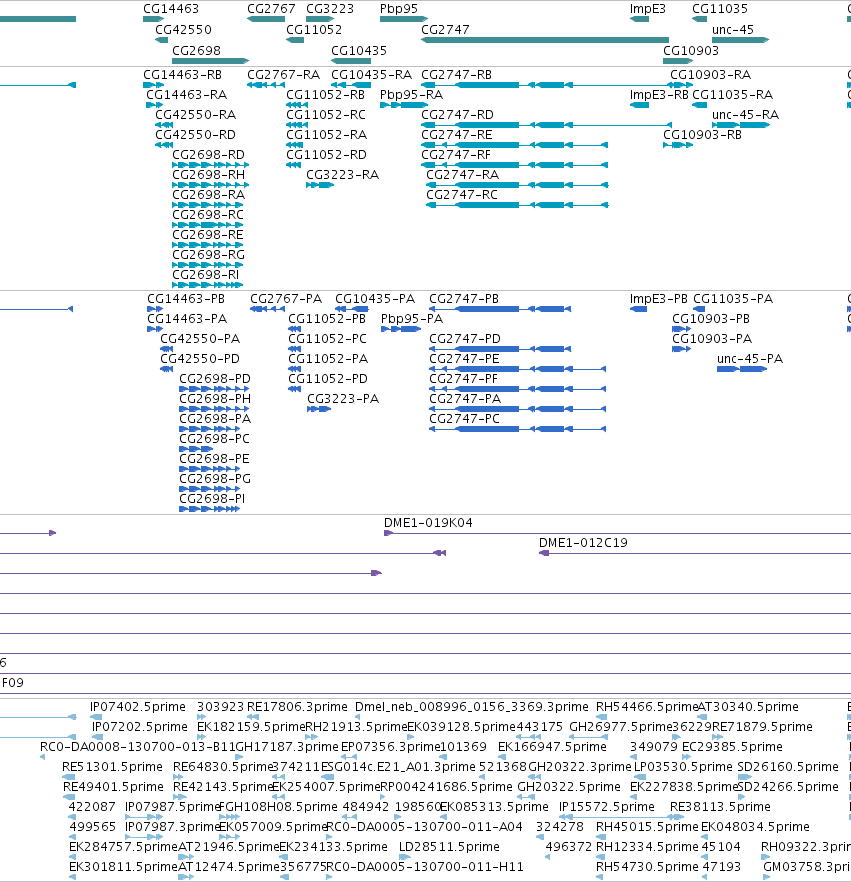The image size is (851, 882).
Task: Select protein Pbp95-PA
Action: [x=412, y=319]
